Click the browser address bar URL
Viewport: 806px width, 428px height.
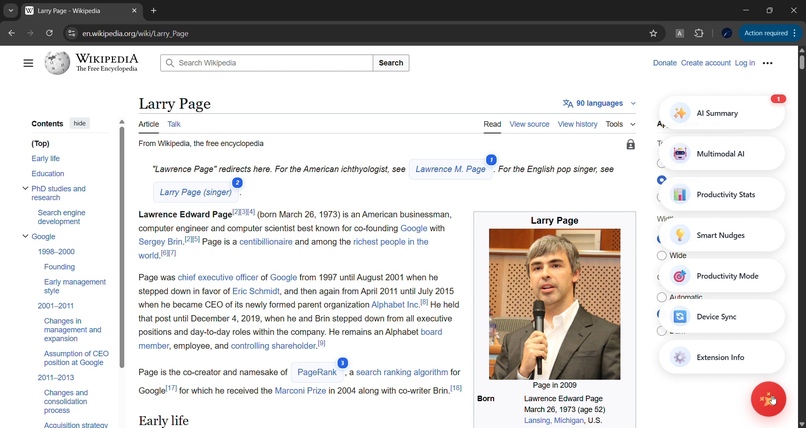click(x=135, y=33)
